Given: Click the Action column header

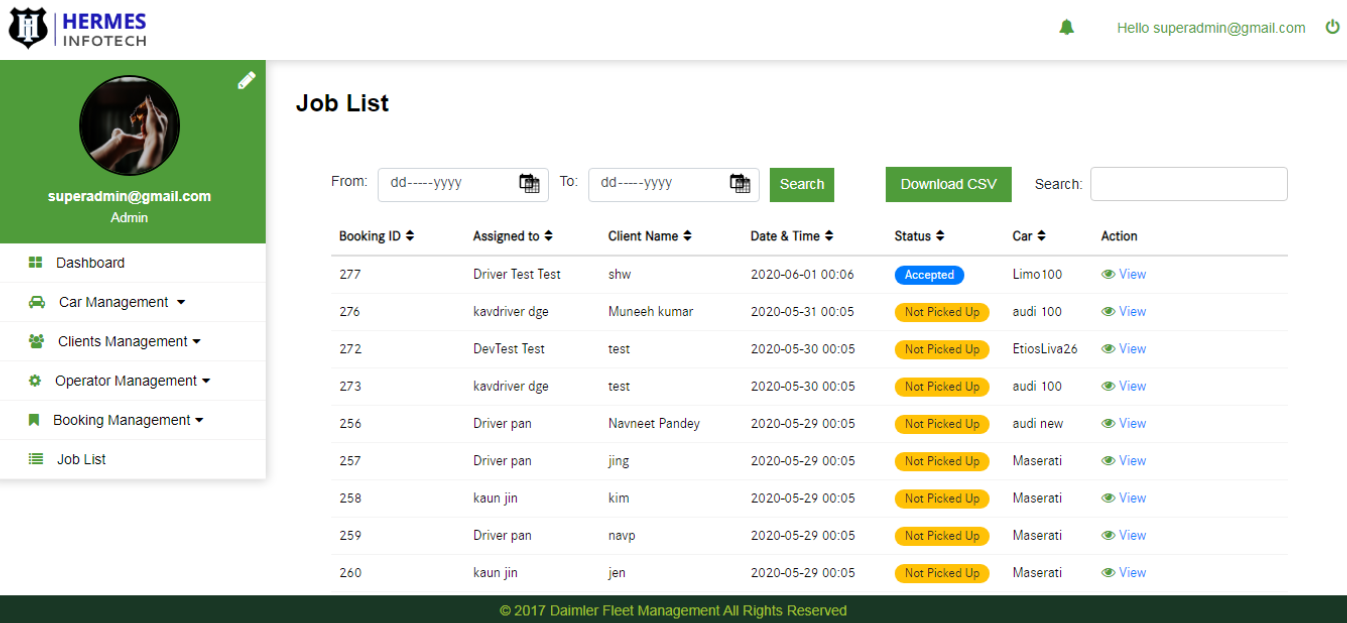Looking at the screenshot, I should [1119, 236].
